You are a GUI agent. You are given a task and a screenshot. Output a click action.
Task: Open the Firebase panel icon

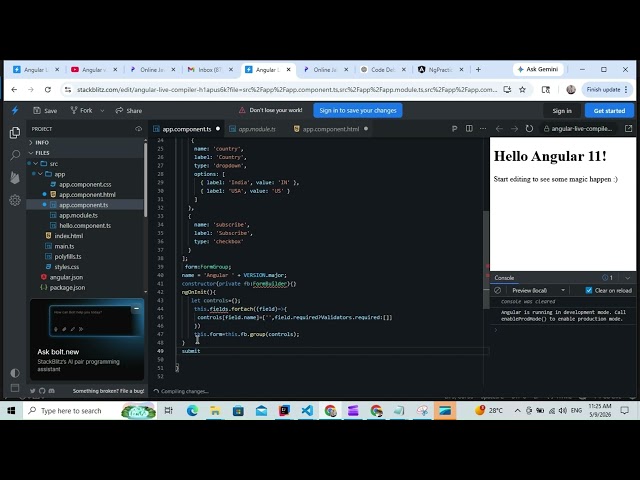point(15,178)
